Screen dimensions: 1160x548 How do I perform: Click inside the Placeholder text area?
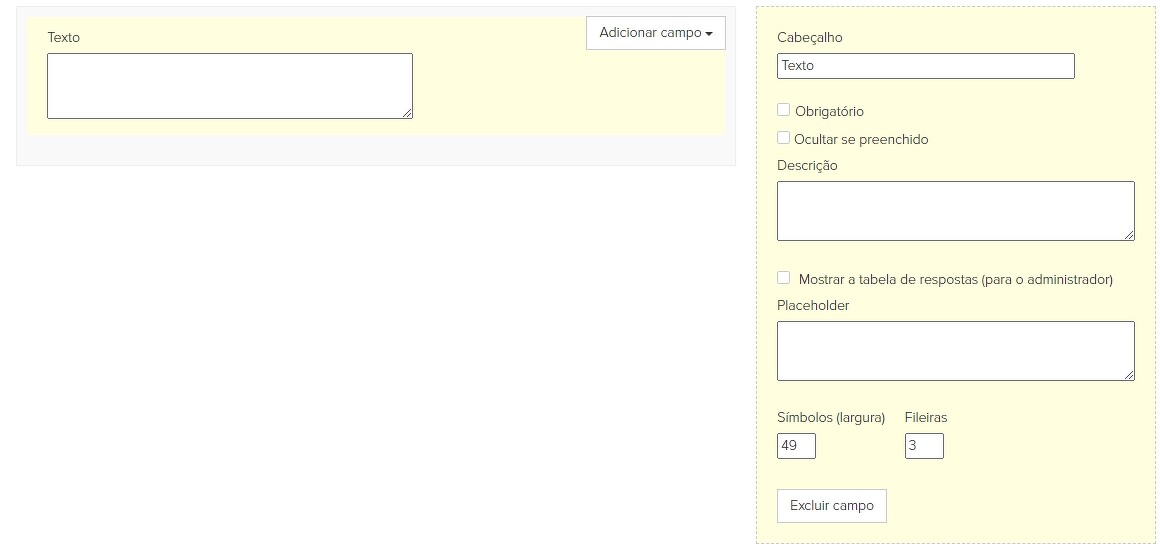[955, 350]
